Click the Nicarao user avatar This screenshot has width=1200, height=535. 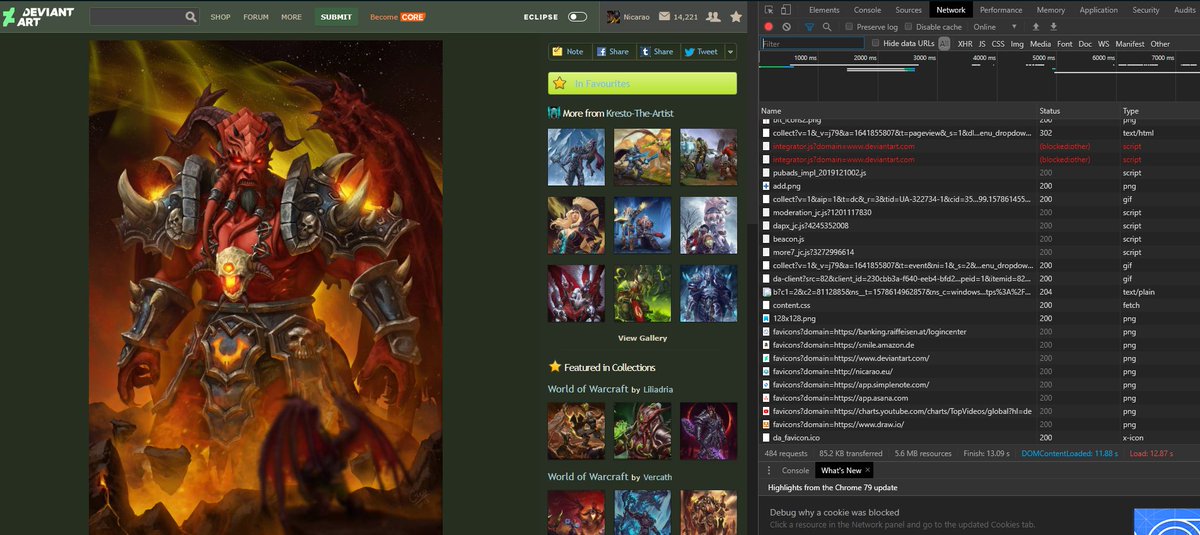tap(615, 17)
